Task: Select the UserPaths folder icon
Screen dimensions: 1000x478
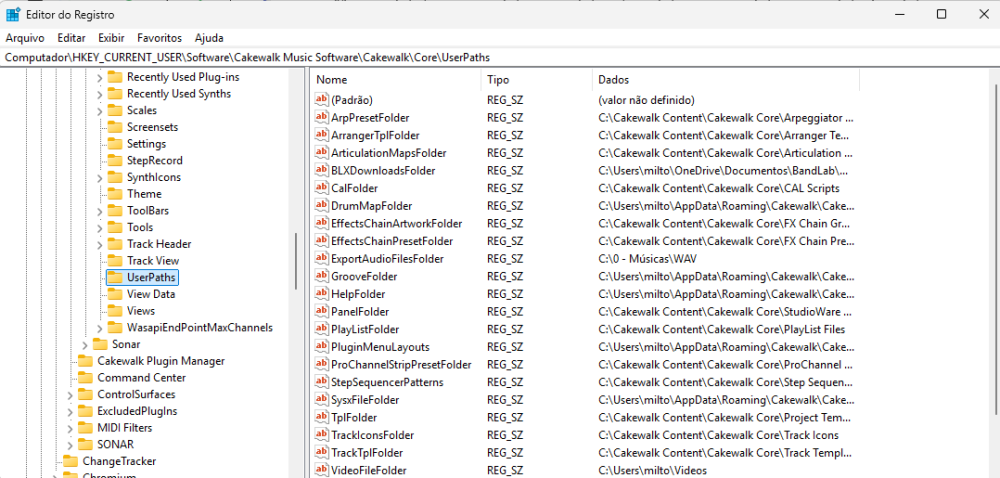Action: click(x=115, y=277)
